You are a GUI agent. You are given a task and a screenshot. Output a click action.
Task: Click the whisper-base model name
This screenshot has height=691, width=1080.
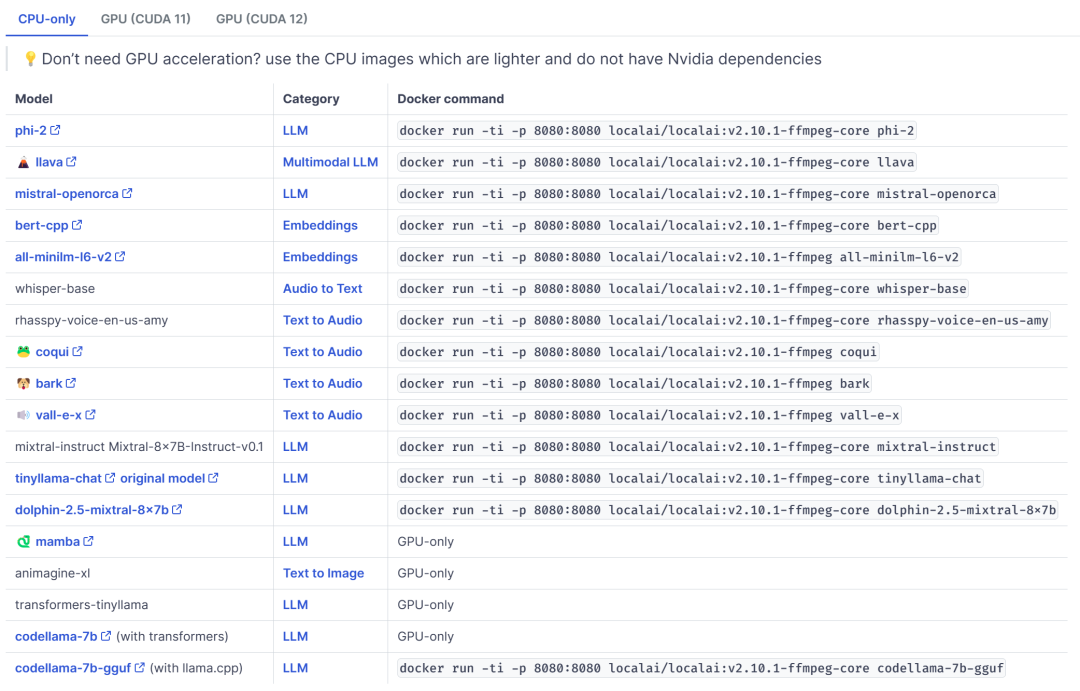[x=55, y=289]
